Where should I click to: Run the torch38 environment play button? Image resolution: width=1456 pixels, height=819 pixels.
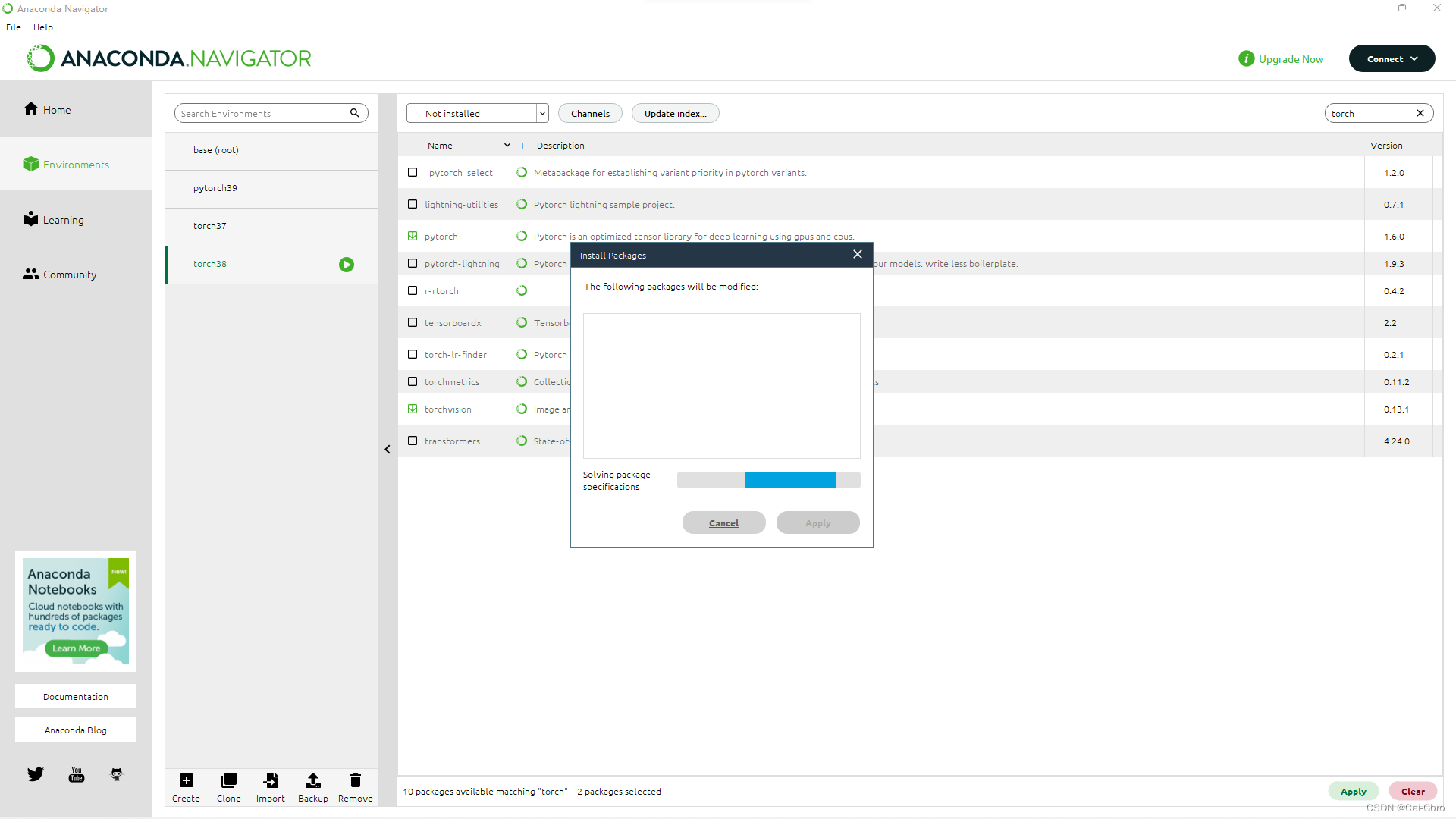point(347,265)
